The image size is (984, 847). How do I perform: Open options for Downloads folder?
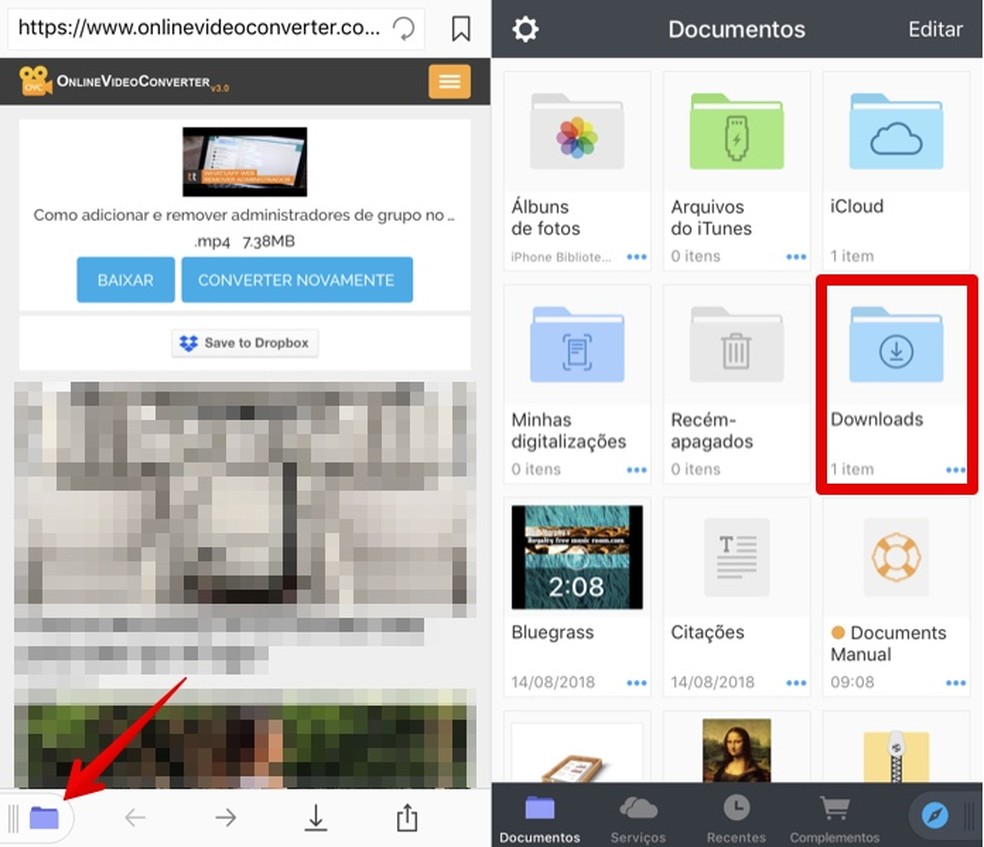(955, 470)
